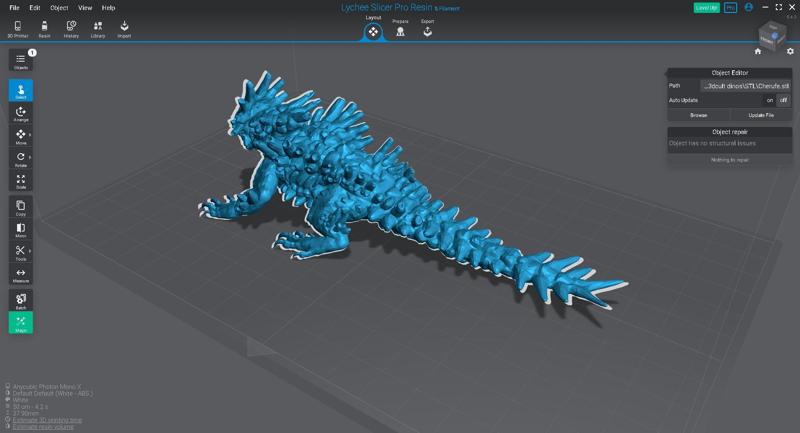Click the object Path field
Screen dimensions: 800x433
[x=746, y=86]
